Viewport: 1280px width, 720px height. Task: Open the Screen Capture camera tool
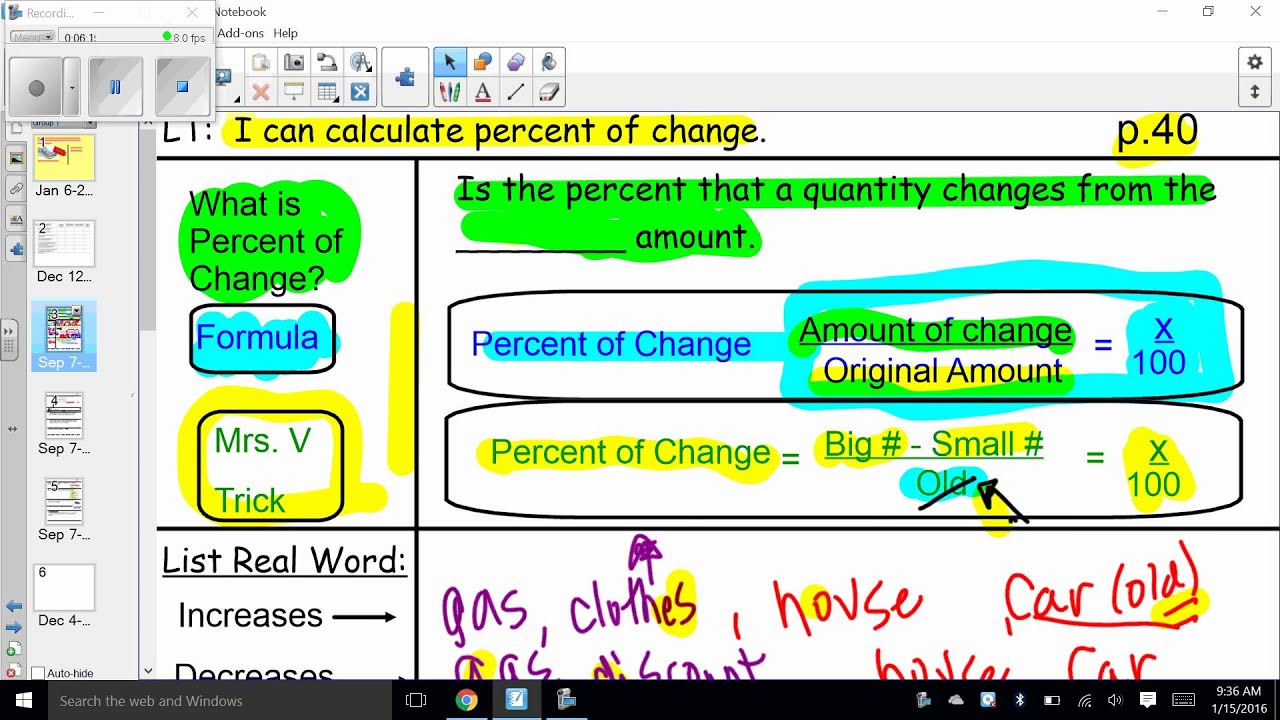[294, 62]
